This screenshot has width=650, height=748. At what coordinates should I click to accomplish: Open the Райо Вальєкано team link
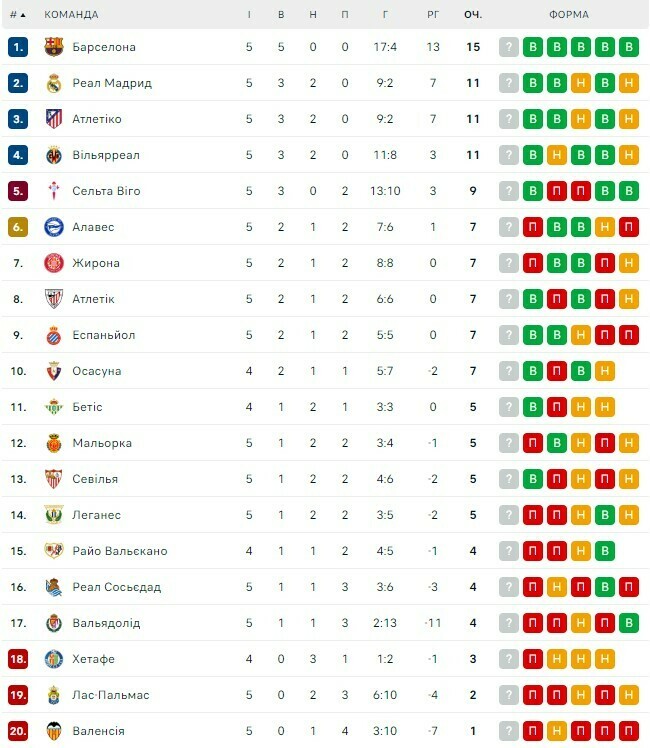click(120, 551)
